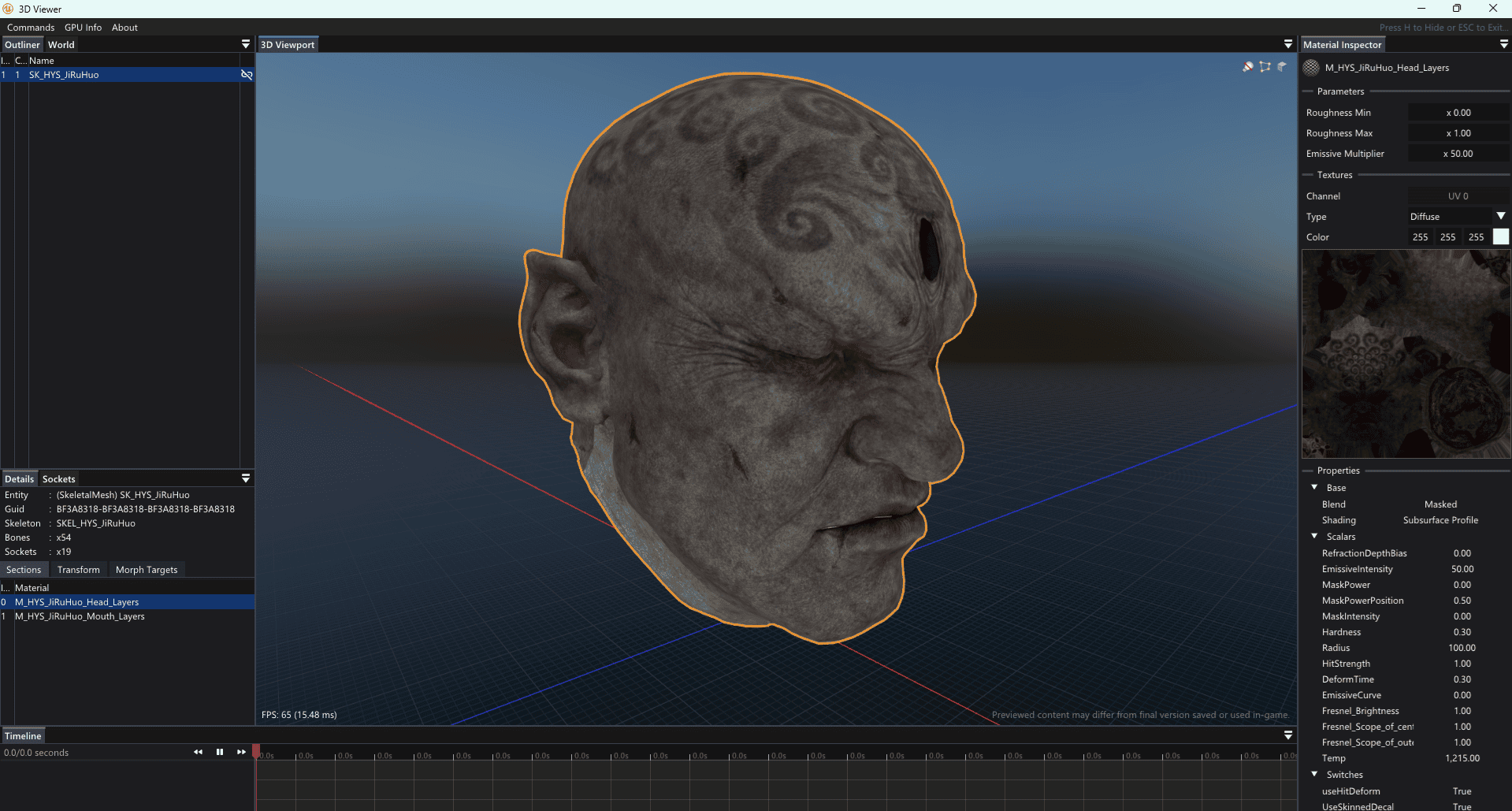The height and width of the screenshot is (811, 1512).
Task: Click the Shading Subsurface Profile value
Action: click(1440, 520)
